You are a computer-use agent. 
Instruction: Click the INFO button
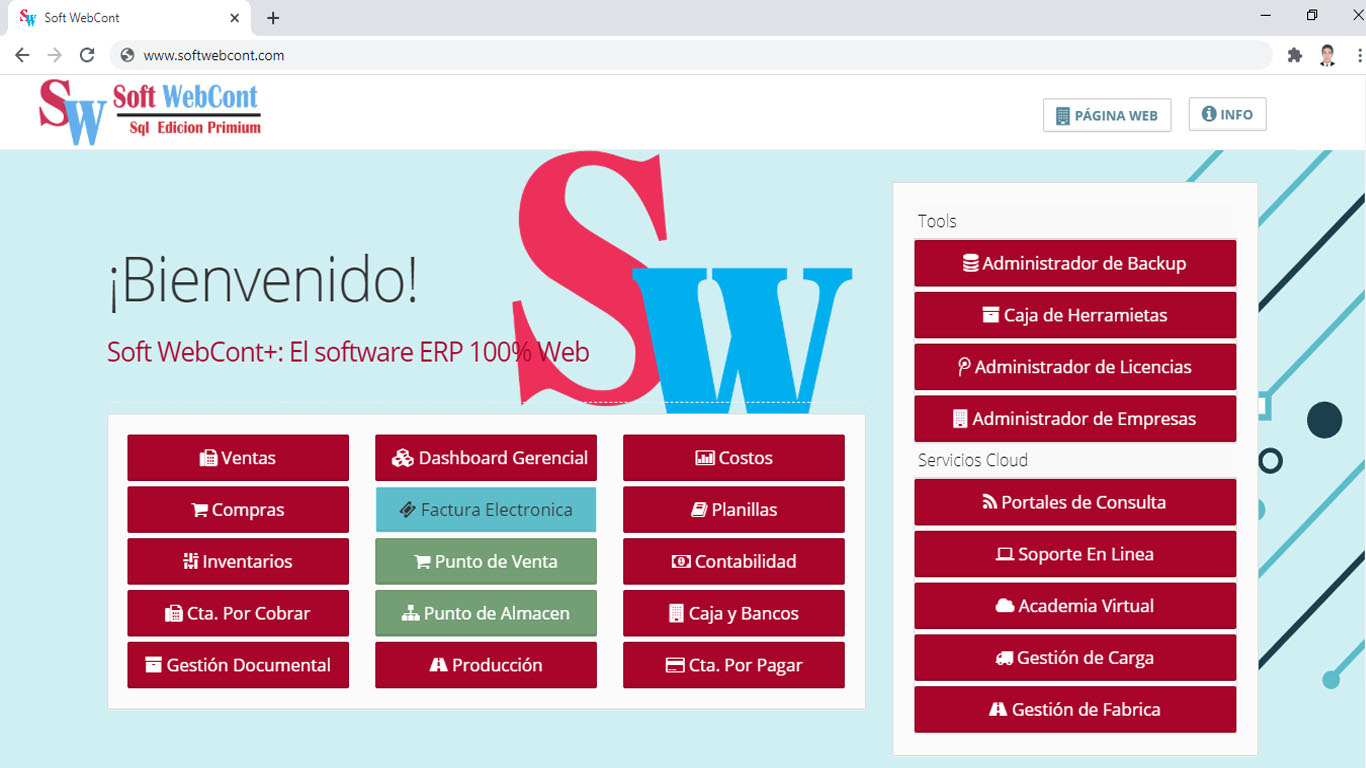[x=1227, y=114]
